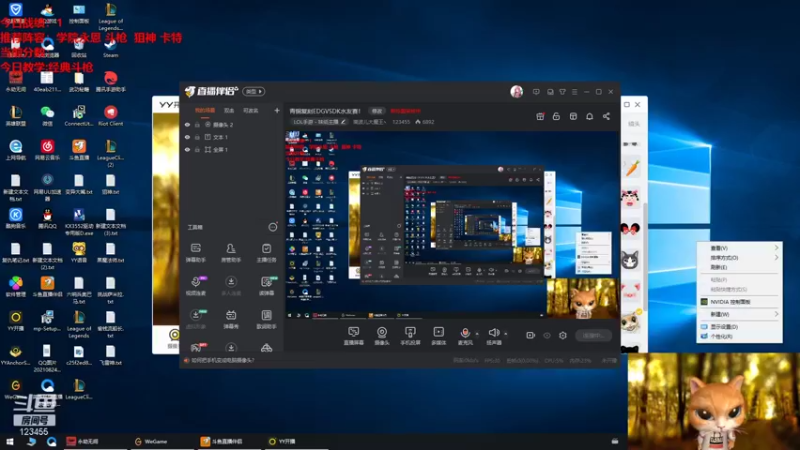This screenshot has width=800, height=450.
Task: Click the 扬声器 speaker icon
Action: (493, 333)
